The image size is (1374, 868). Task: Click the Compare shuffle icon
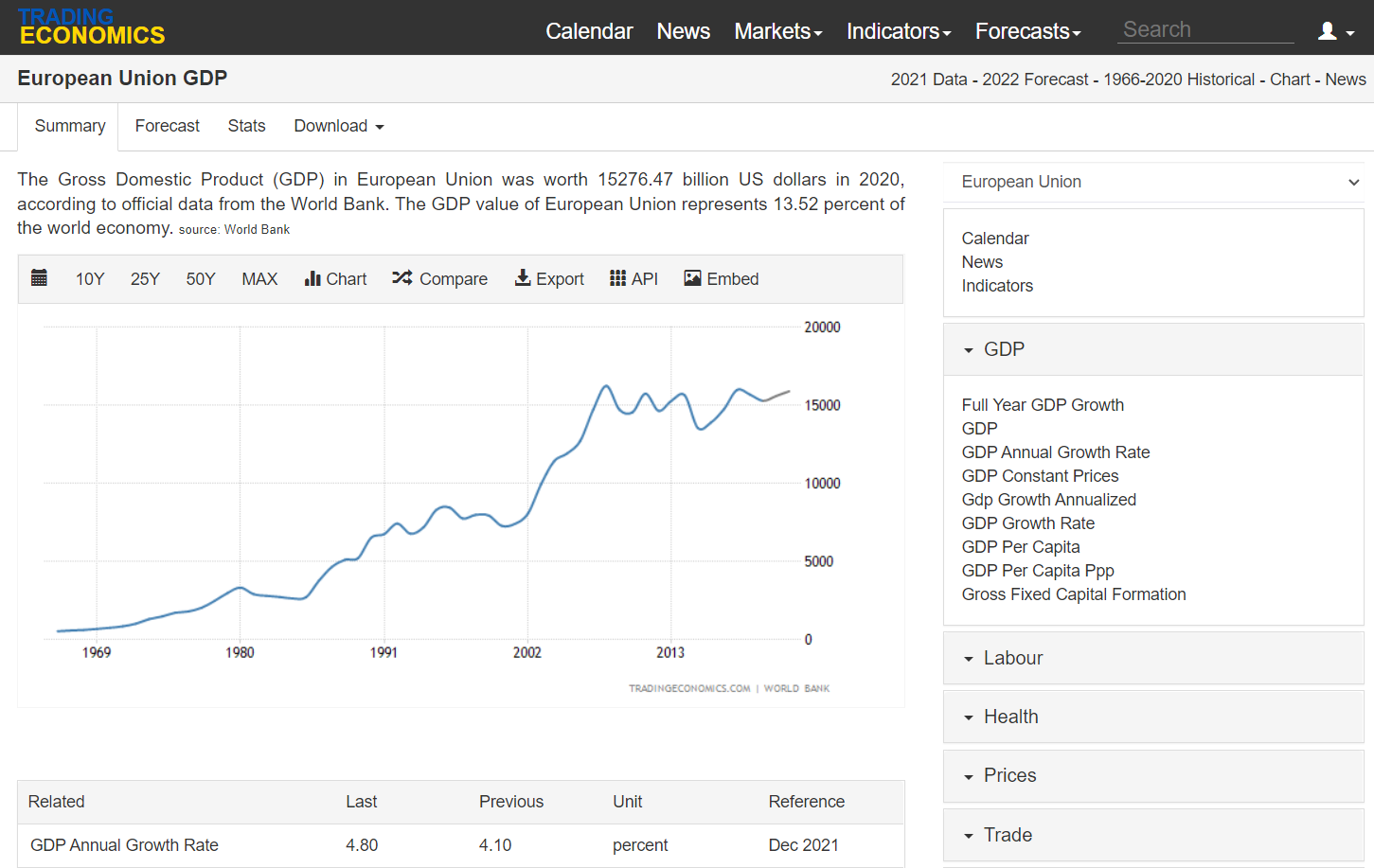click(x=402, y=278)
